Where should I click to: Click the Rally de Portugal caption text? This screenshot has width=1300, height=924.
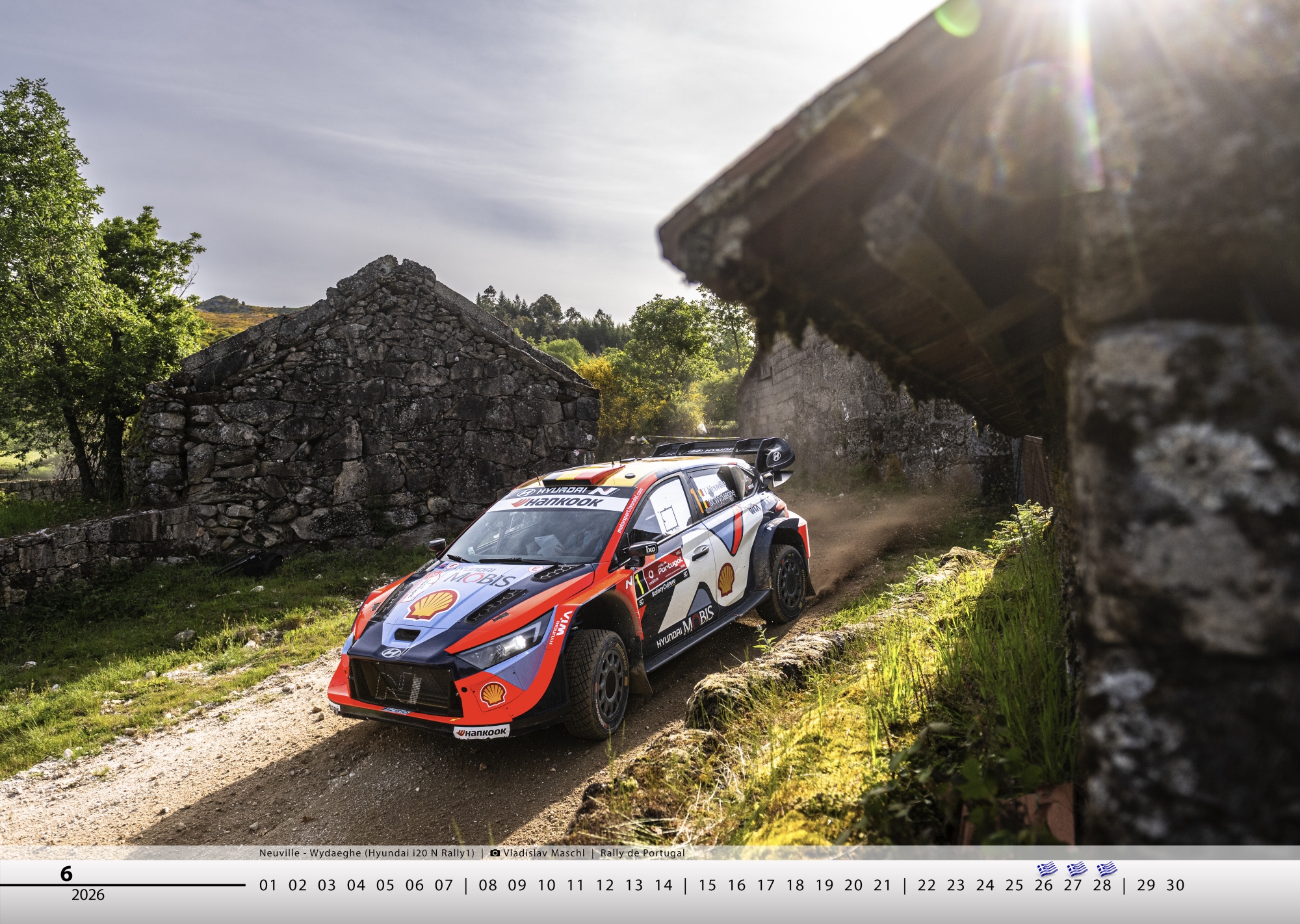click(x=642, y=853)
